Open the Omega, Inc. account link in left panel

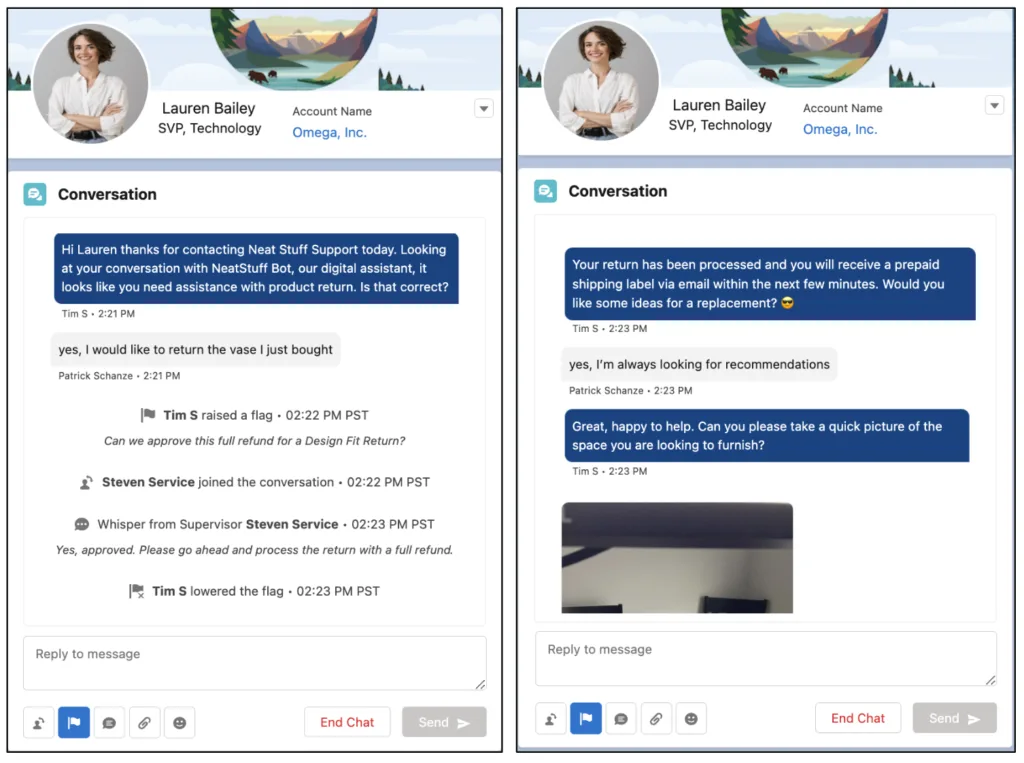(x=329, y=132)
